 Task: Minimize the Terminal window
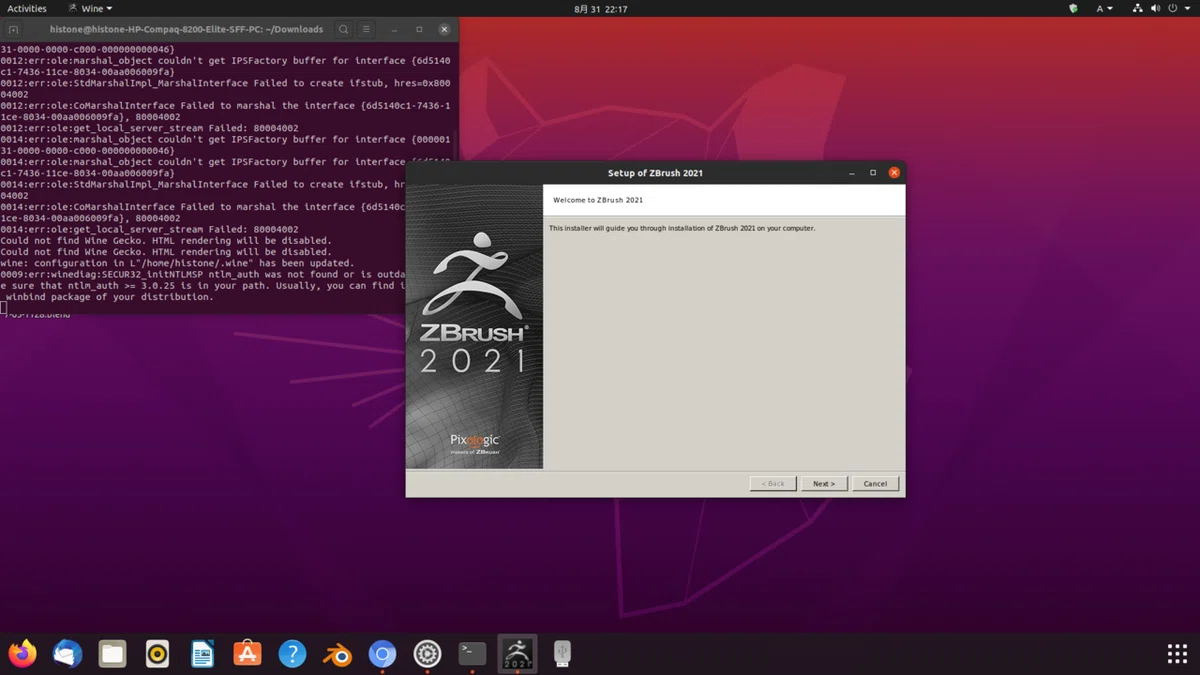pyautogui.click(x=395, y=29)
